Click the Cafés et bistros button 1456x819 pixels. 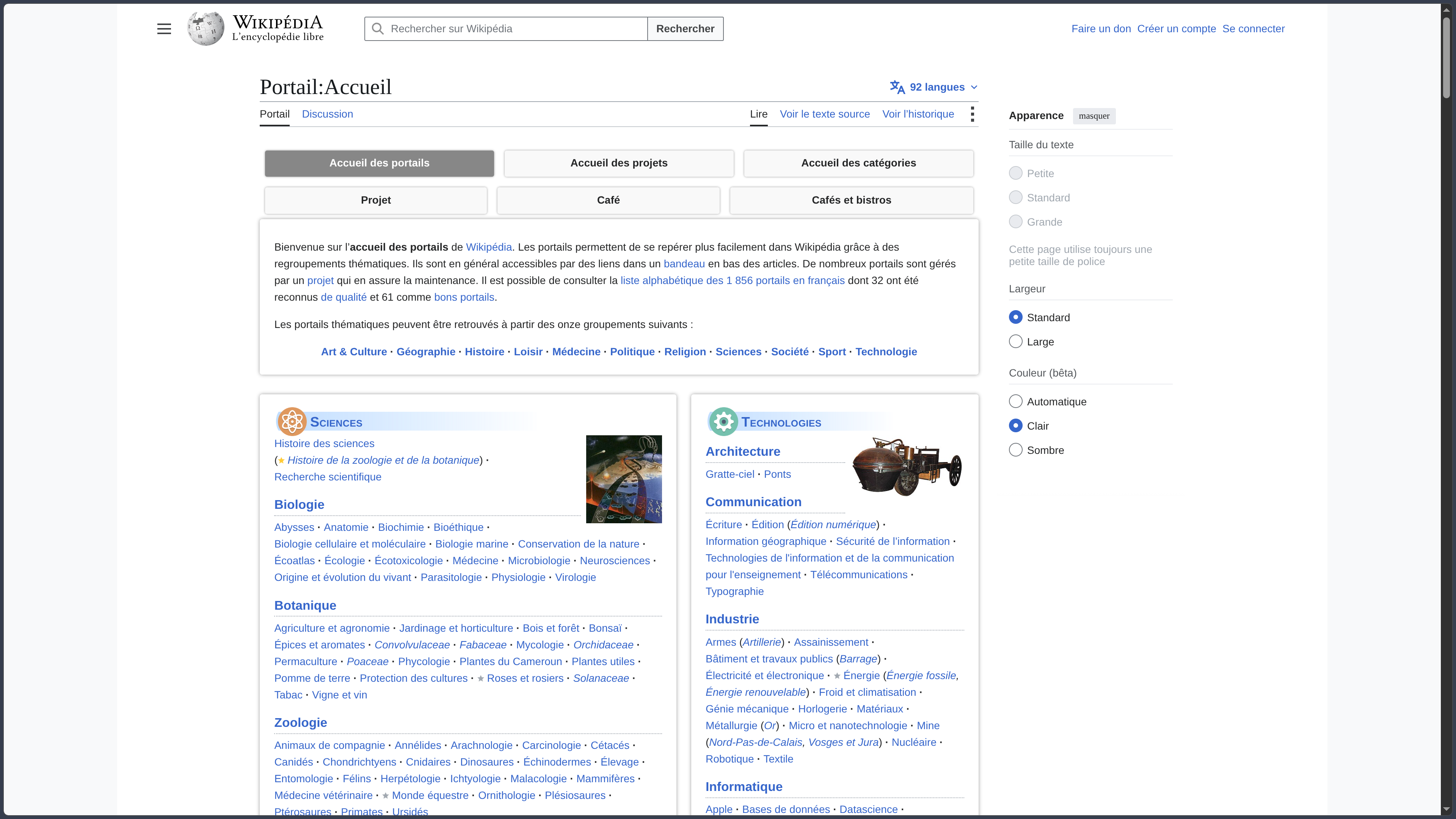pos(851,200)
